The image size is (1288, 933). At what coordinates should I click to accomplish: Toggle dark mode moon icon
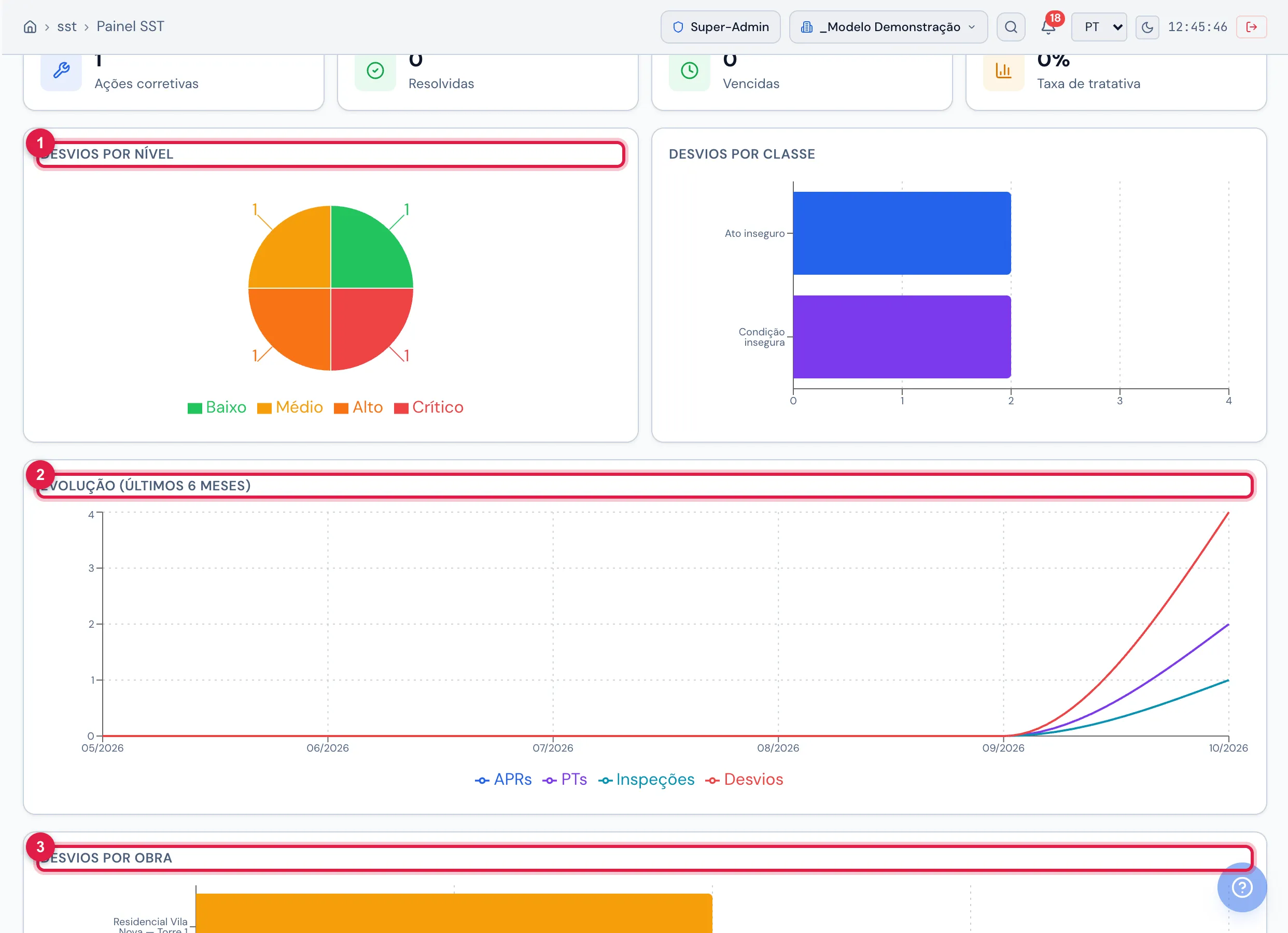[x=1147, y=26]
